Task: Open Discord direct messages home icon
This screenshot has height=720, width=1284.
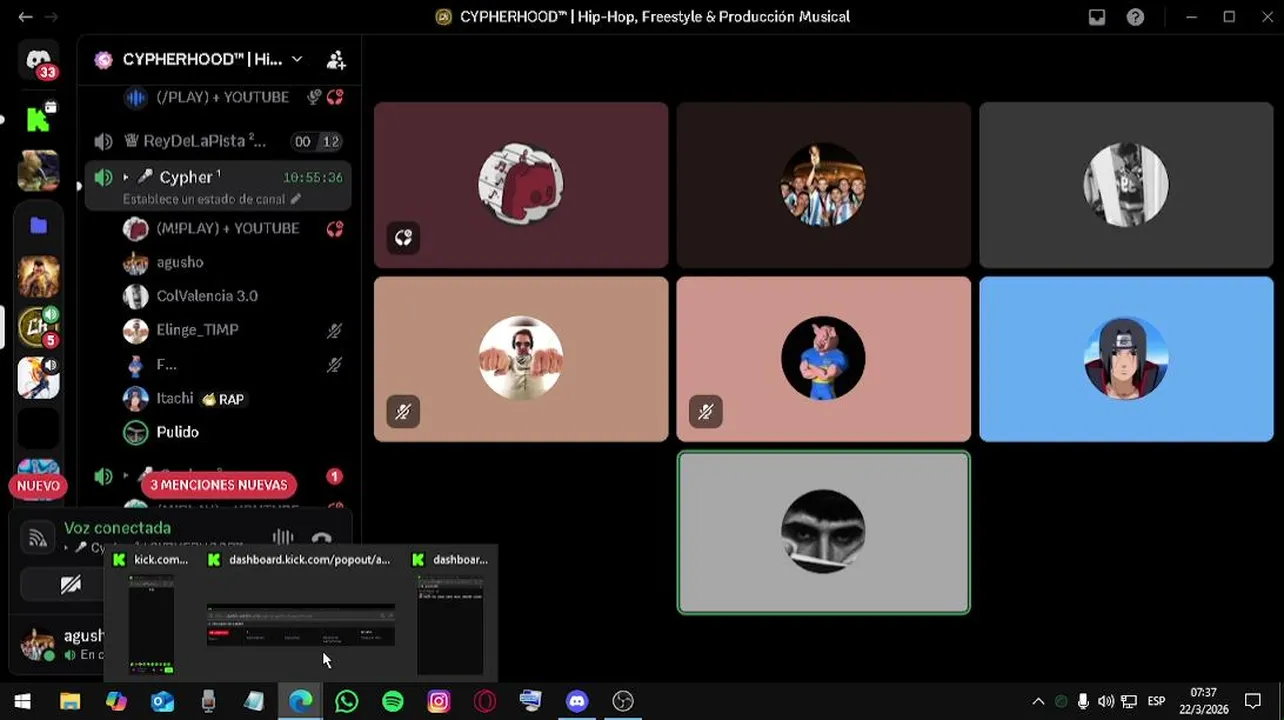Action: (x=39, y=62)
